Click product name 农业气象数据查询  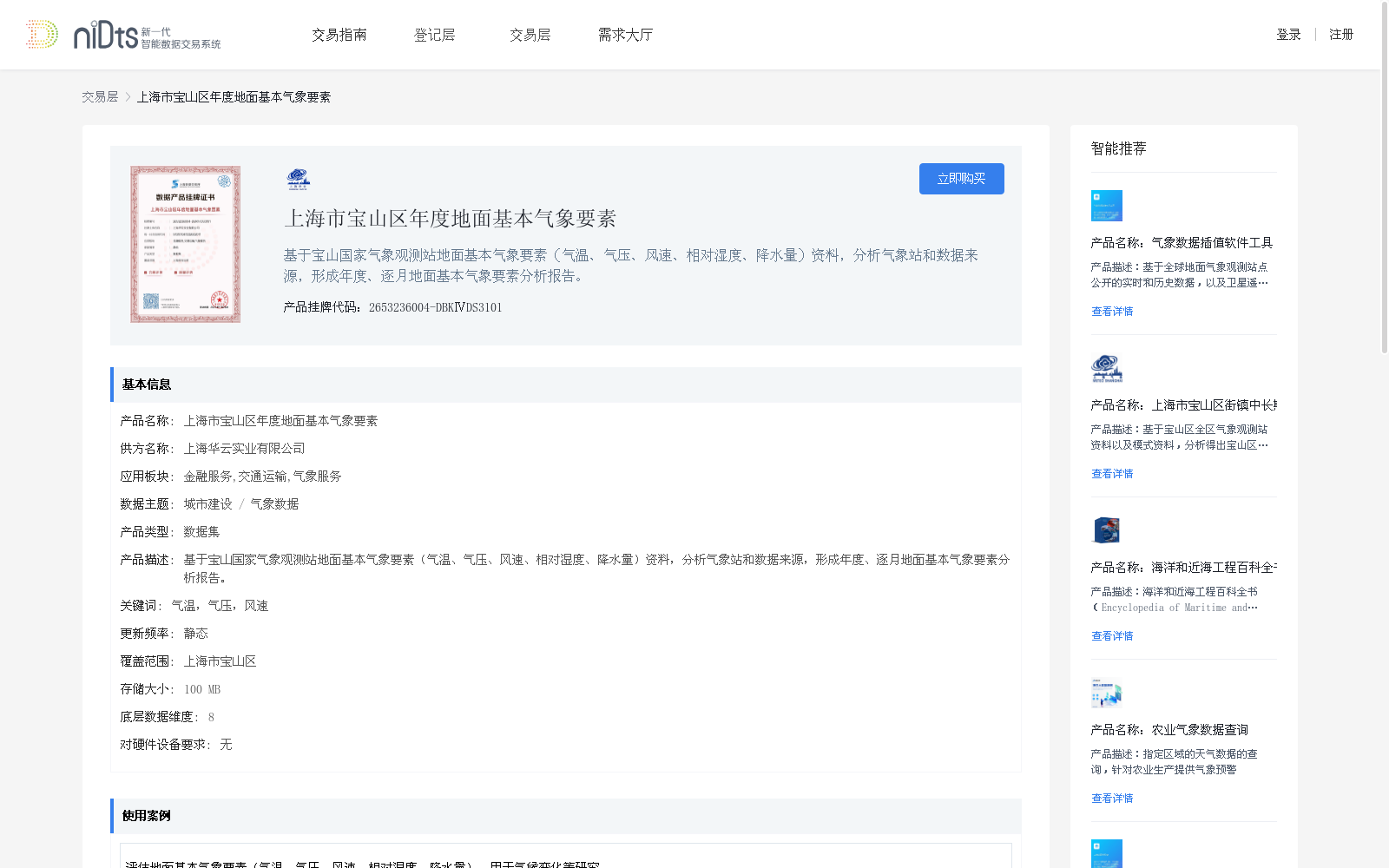pos(1200,730)
